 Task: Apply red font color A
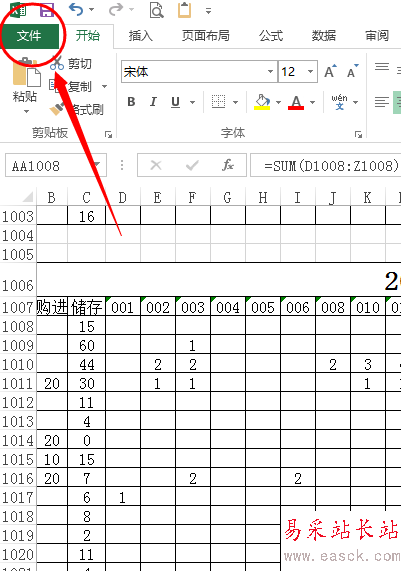point(296,102)
